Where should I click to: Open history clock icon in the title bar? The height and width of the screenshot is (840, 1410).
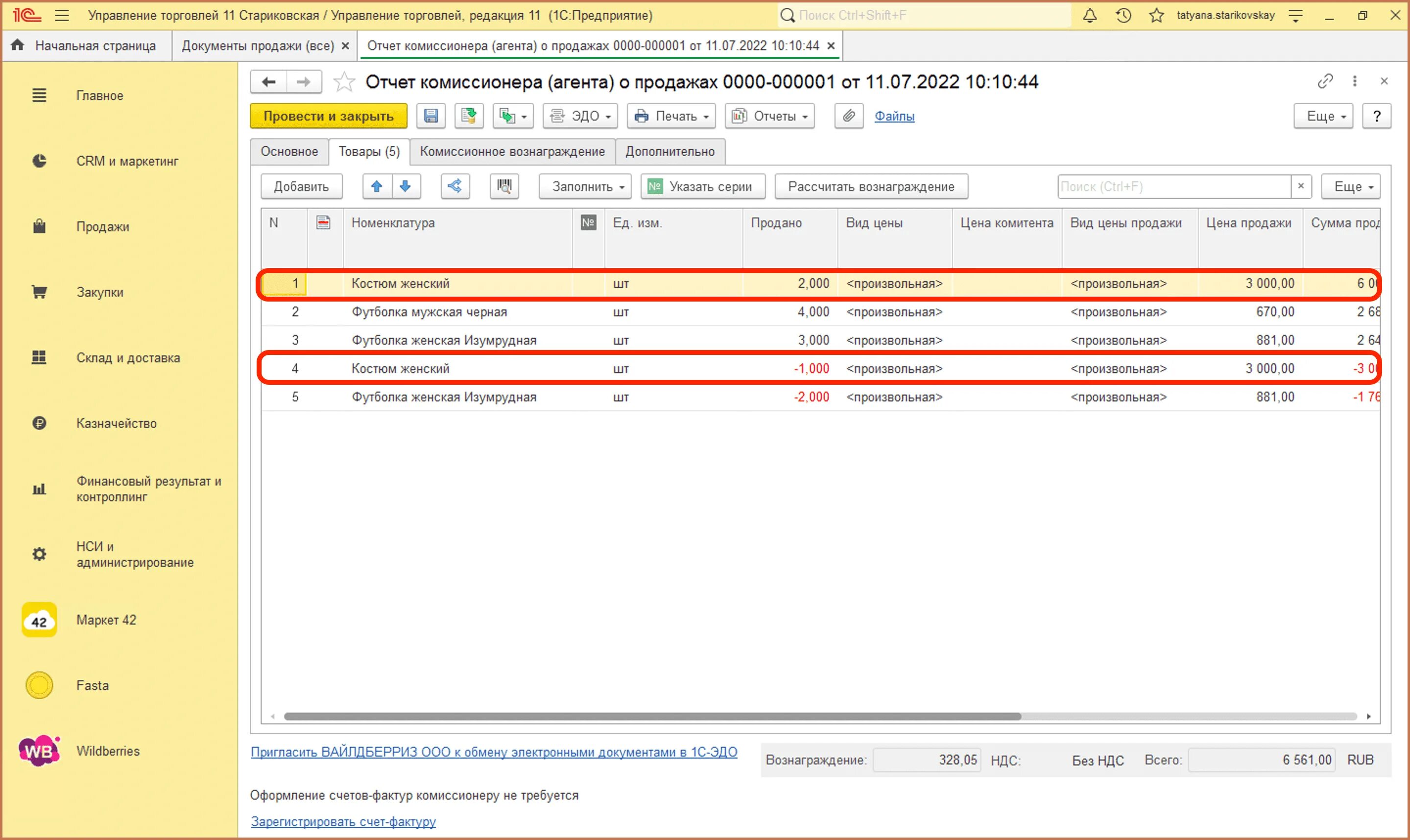(x=1123, y=15)
